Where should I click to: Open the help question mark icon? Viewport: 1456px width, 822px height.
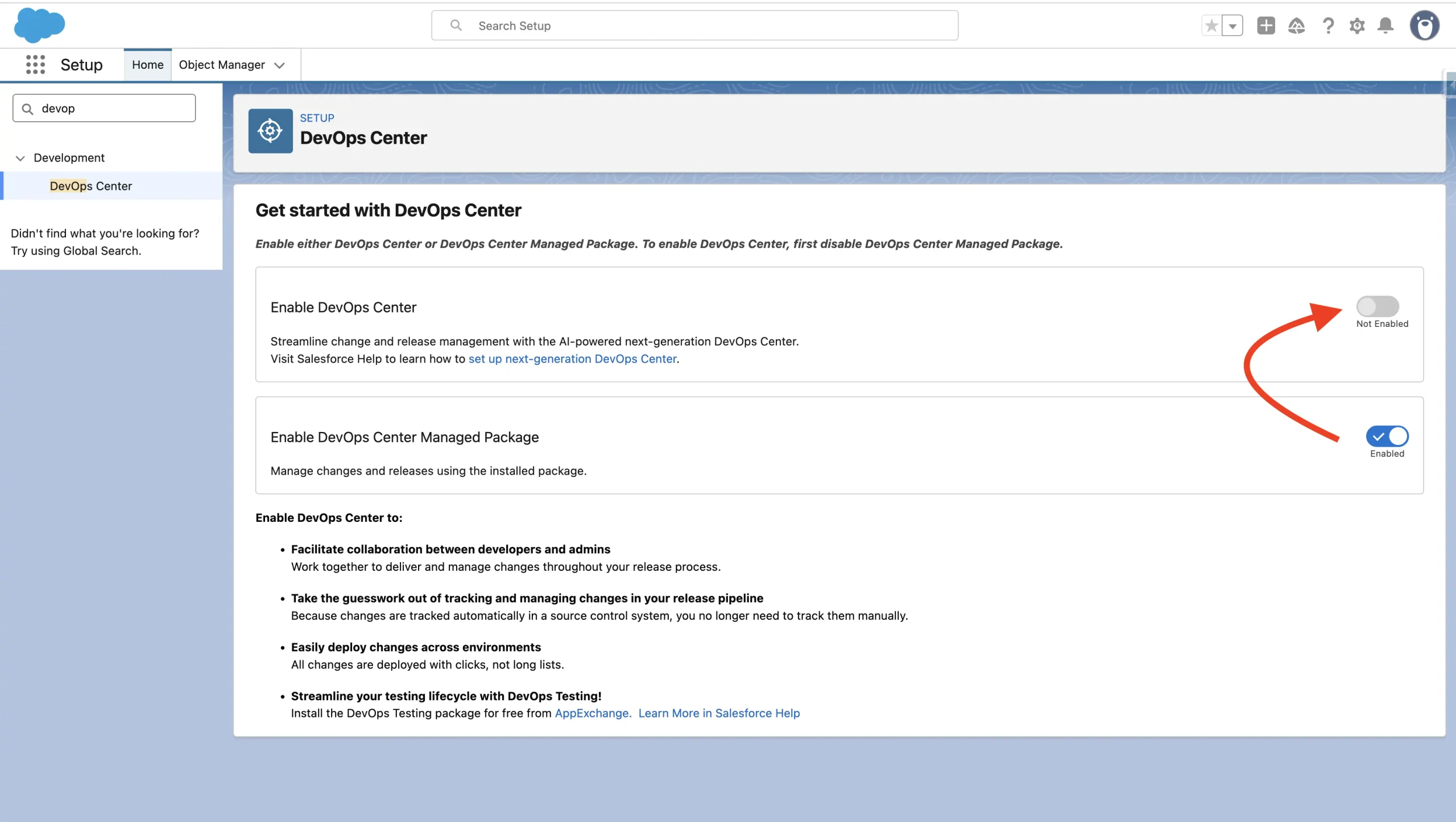click(x=1328, y=26)
